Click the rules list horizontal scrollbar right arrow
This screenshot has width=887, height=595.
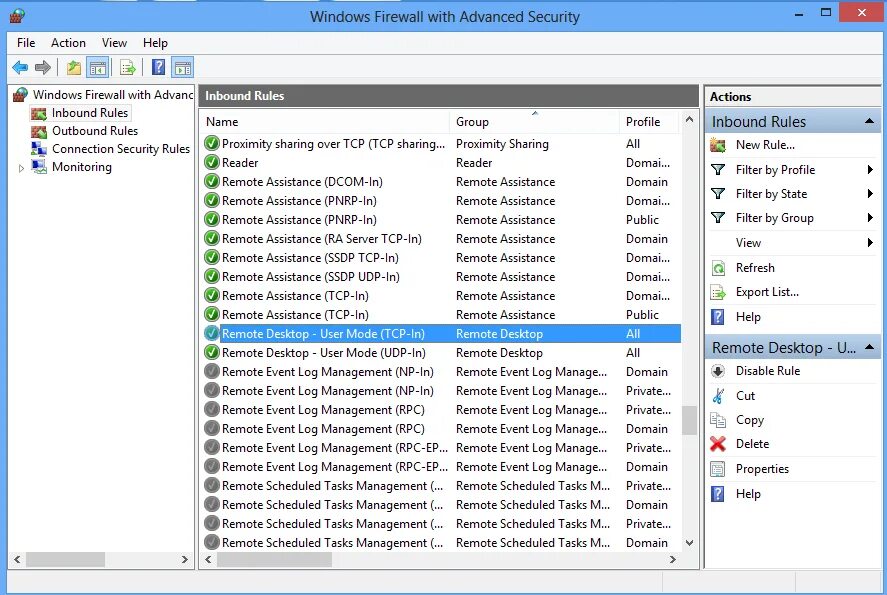(673, 560)
